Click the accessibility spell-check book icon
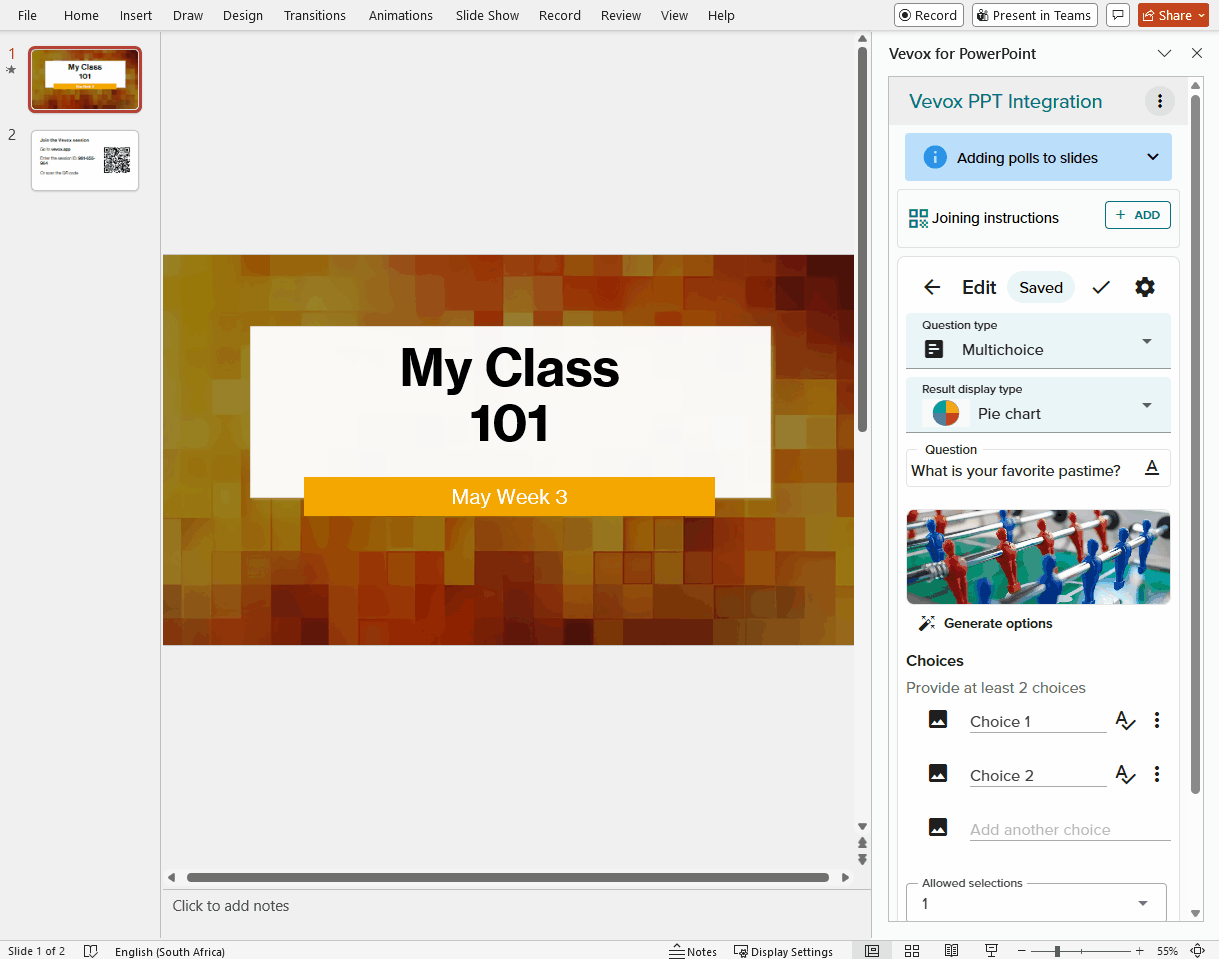 click(90, 951)
